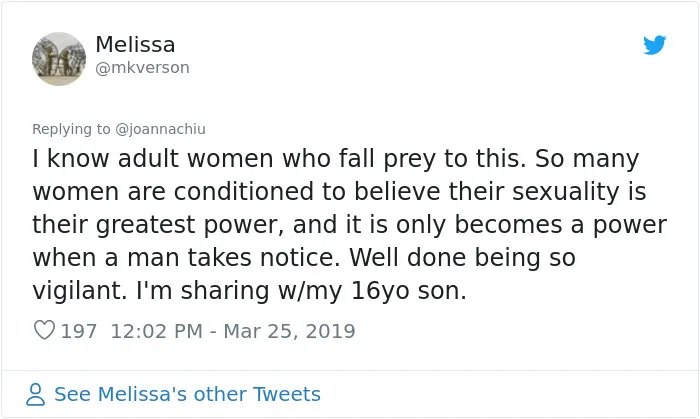
Task: Click the @mkverson handle
Action: 142,68
